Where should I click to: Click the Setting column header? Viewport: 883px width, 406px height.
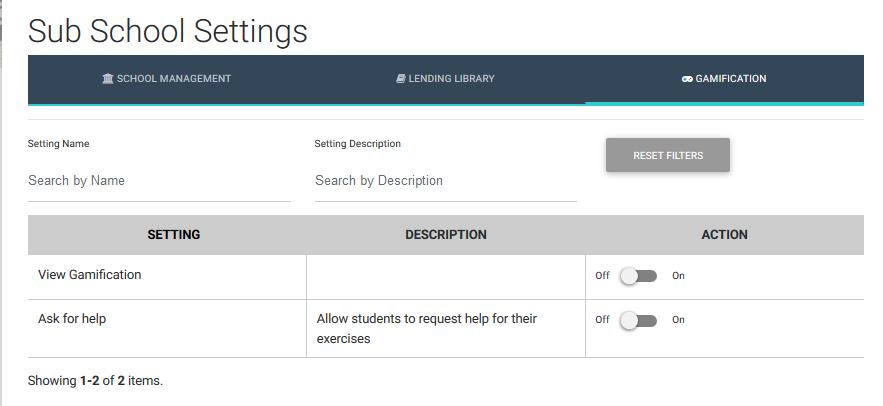pyautogui.click(x=173, y=235)
